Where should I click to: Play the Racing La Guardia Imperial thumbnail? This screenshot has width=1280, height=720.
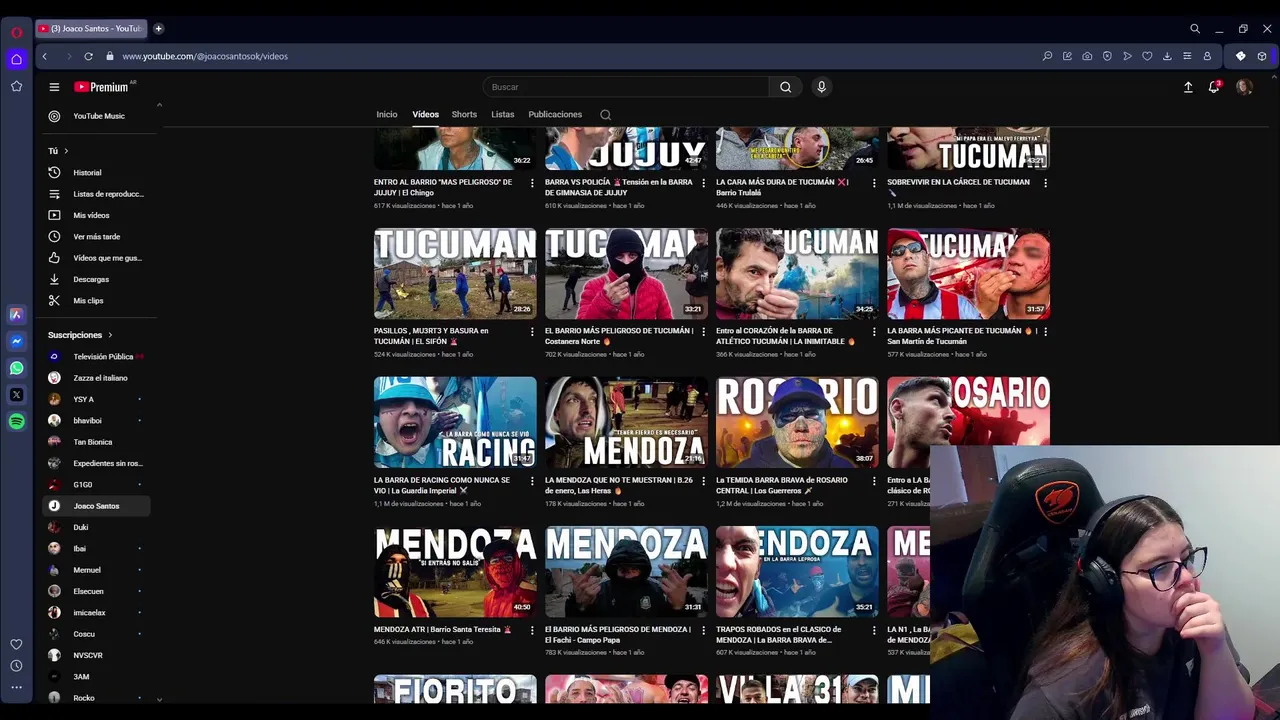pyautogui.click(x=455, y=422)
